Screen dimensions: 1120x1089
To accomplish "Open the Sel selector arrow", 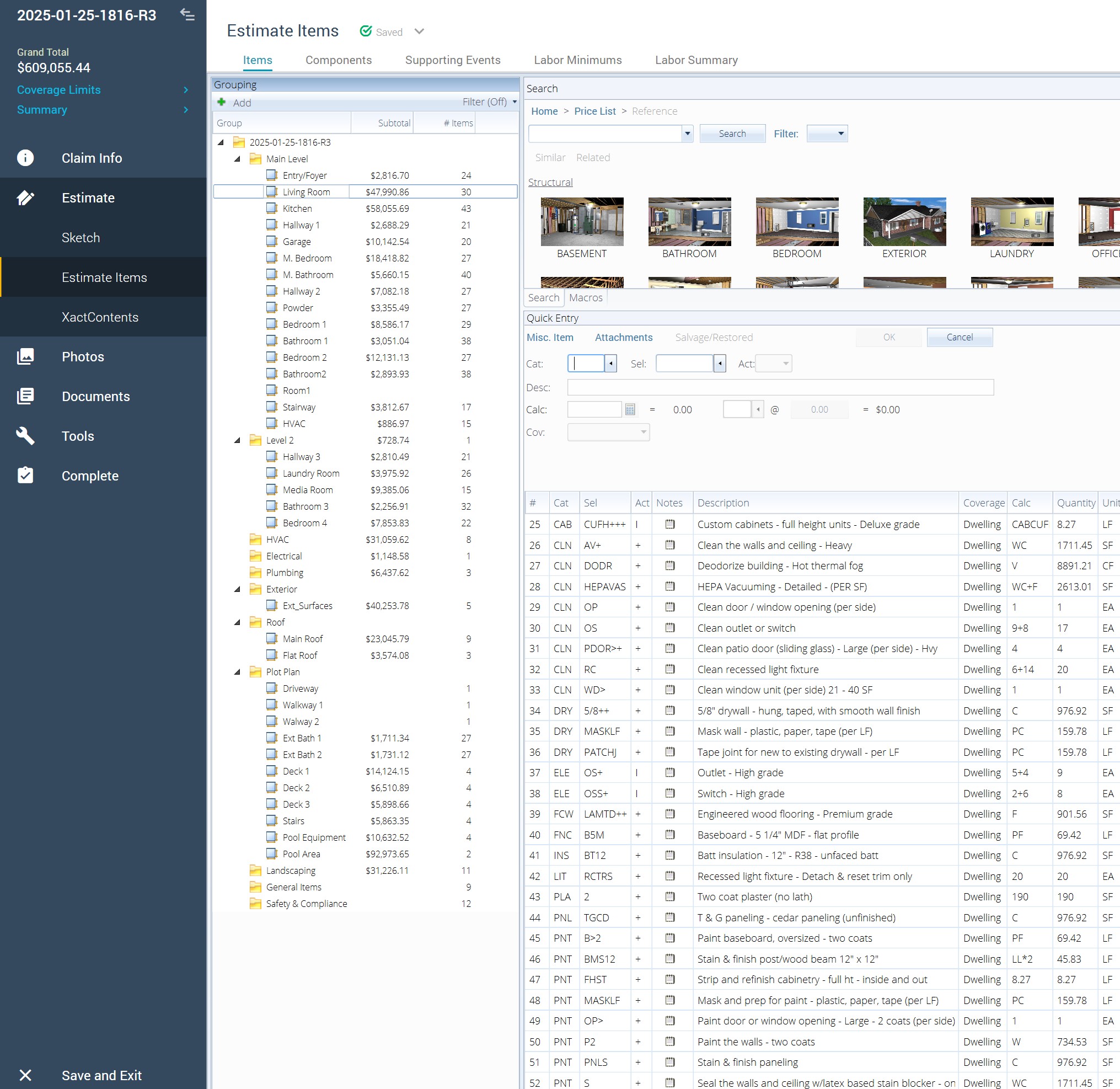I will 720,363.
